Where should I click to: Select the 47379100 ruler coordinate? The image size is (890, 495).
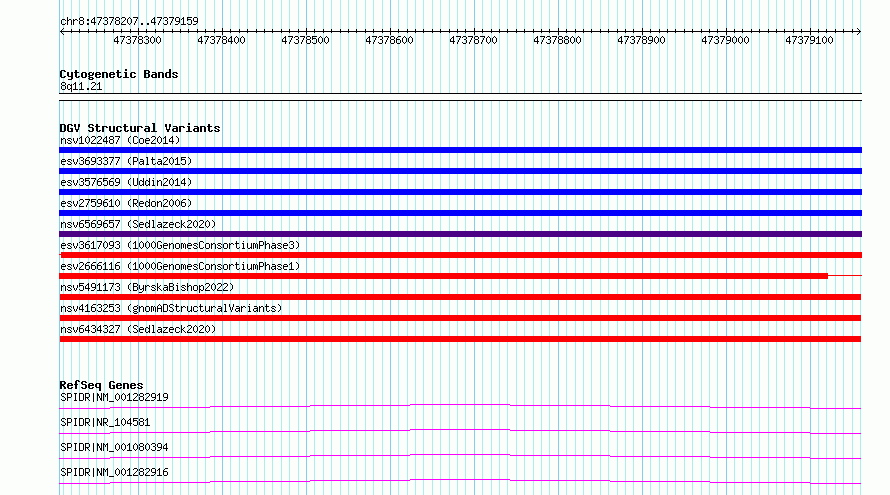[x=809, y=40]
